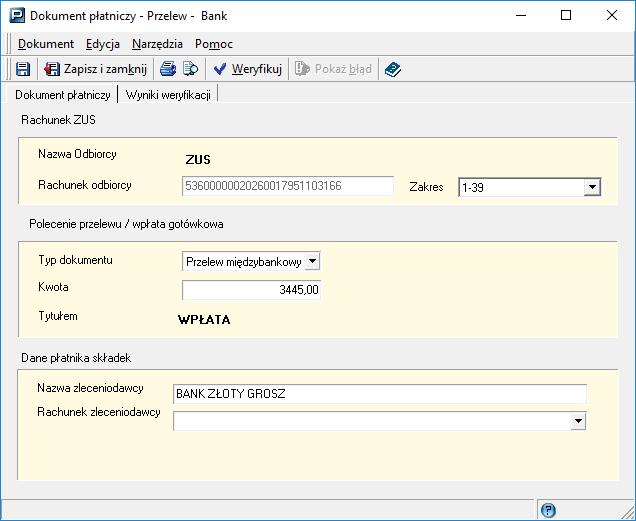
Task: Click the WPŁATA title text
Action: click(204, 319)
